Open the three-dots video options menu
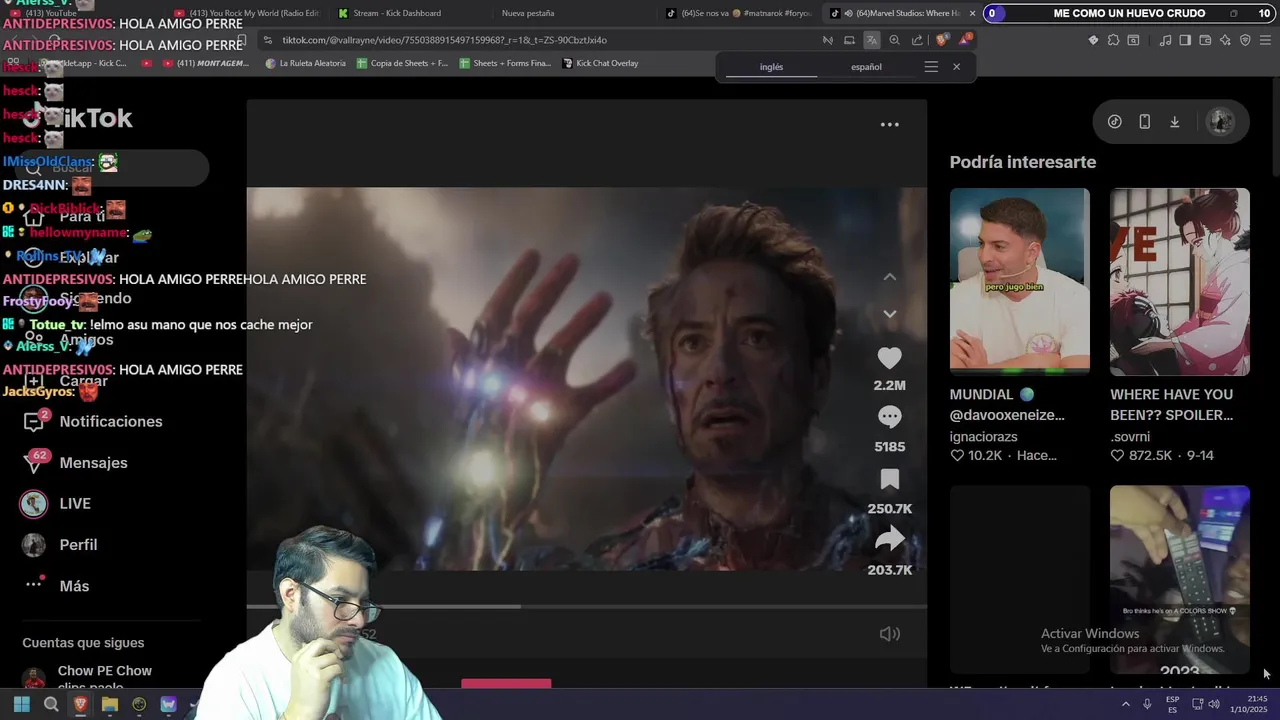This screenshot has height=720, width=1280. point(889,125)
